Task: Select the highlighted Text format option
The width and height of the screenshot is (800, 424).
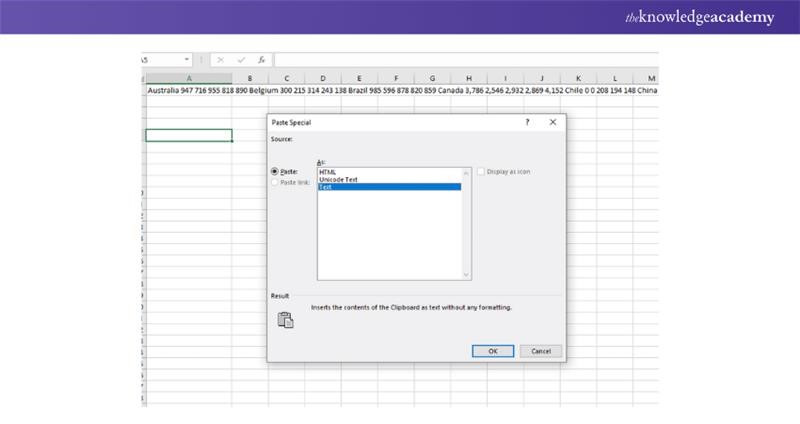Action: [x=389, y=187]
